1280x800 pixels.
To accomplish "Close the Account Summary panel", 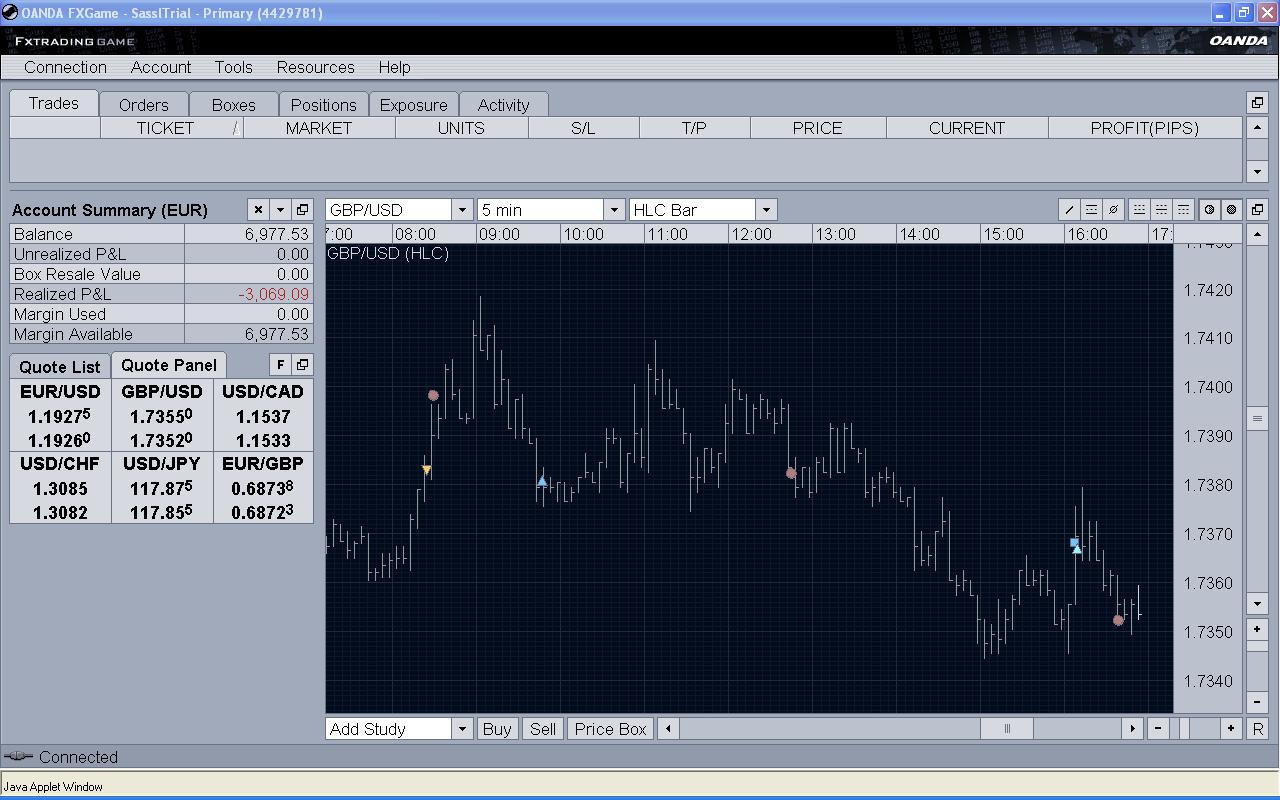I will click(258, 210).
